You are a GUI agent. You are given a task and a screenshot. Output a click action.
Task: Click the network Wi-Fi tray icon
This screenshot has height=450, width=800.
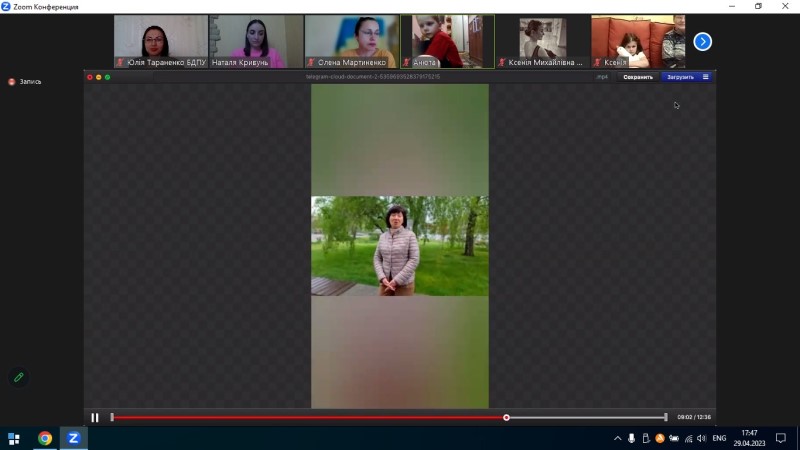pos(688,438)
